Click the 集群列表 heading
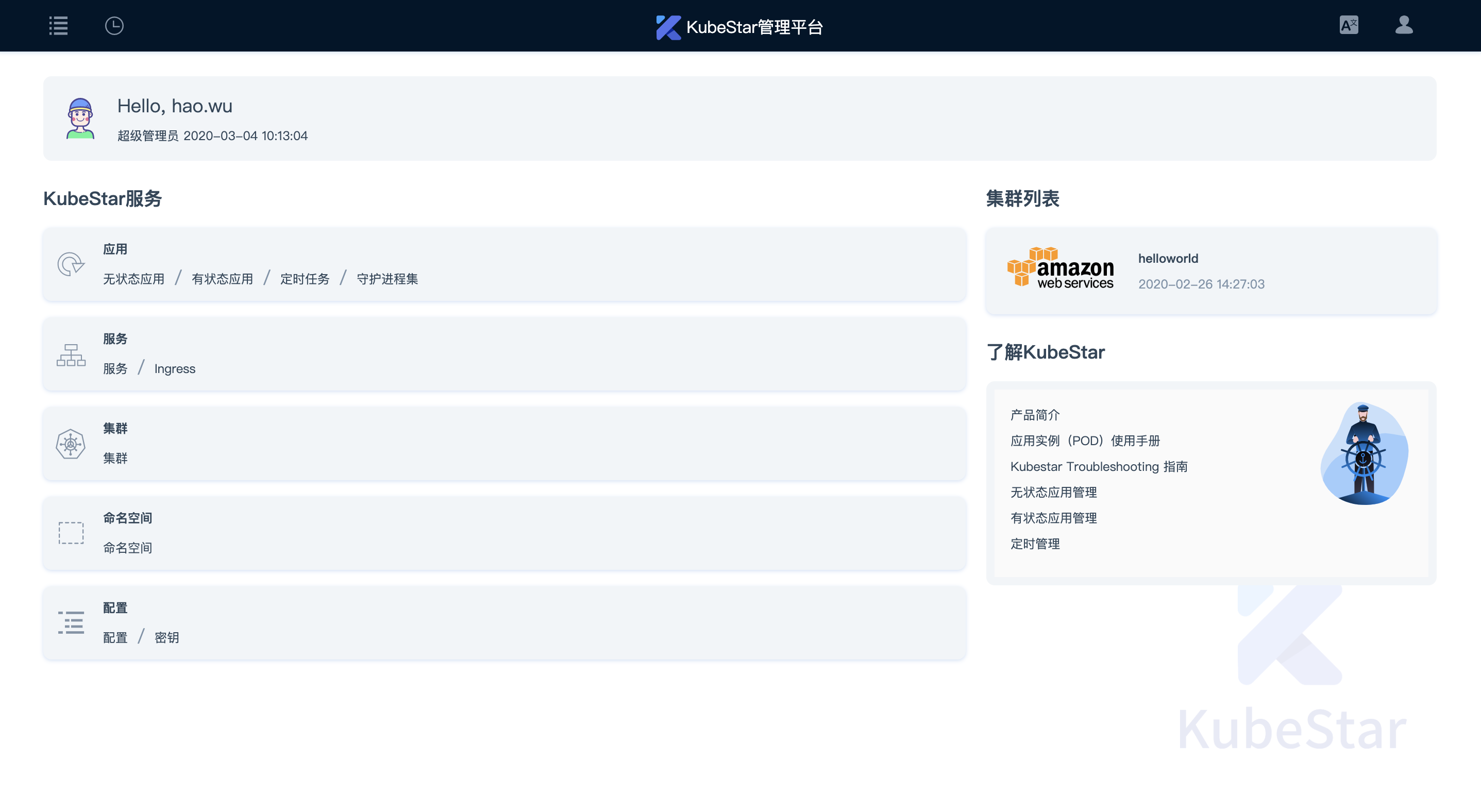The width and height of the screenshot is (1481, 812). 1023,199
